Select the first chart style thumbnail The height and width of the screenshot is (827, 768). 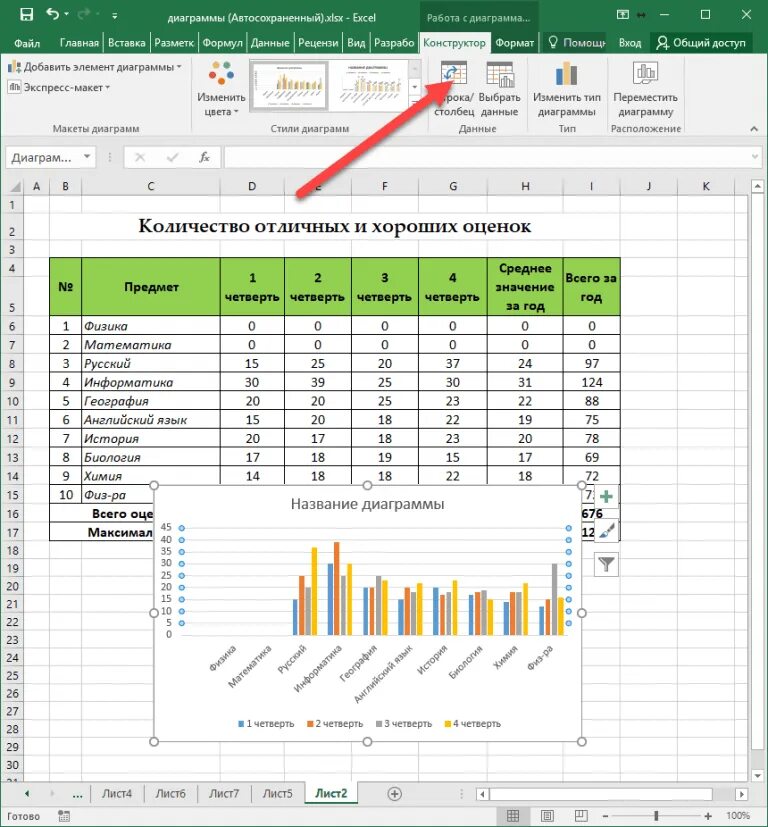(x=289, y=85)
